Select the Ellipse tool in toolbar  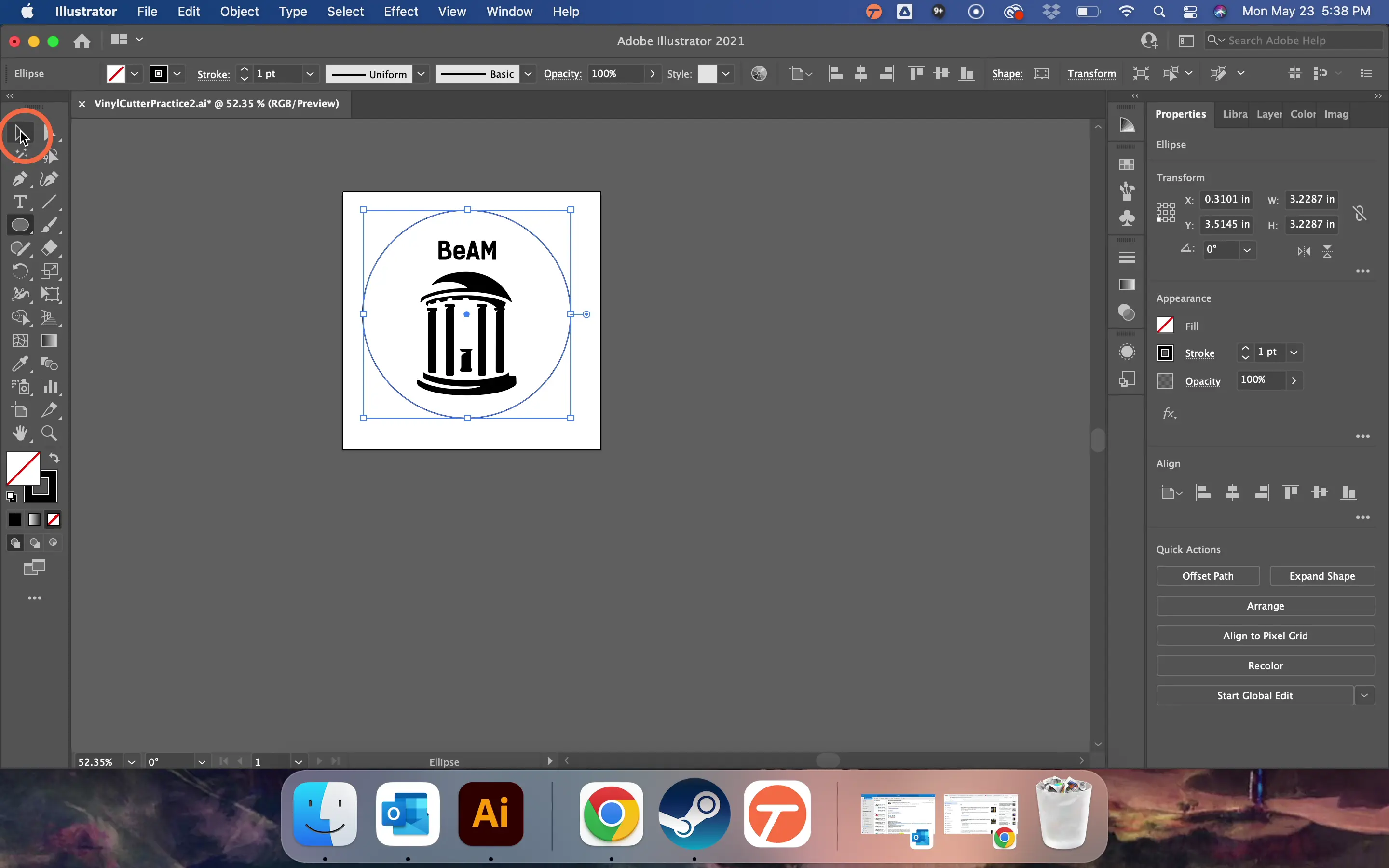tap(20, 225)
